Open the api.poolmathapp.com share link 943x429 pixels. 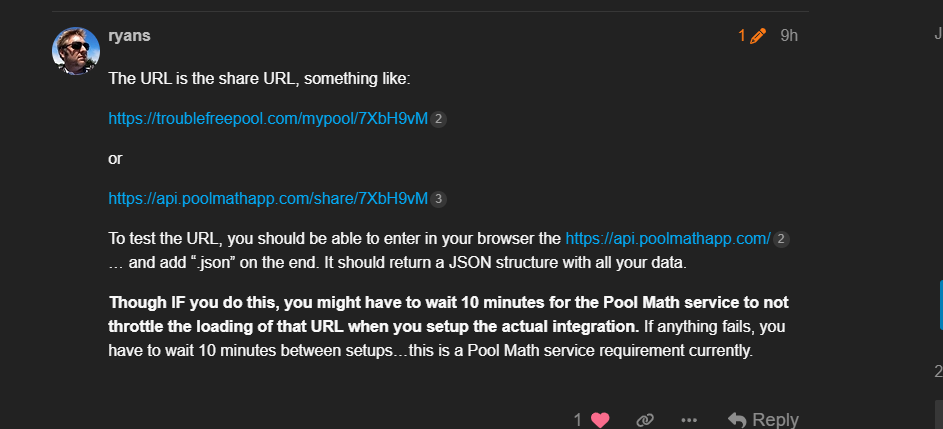pos(268,199)
